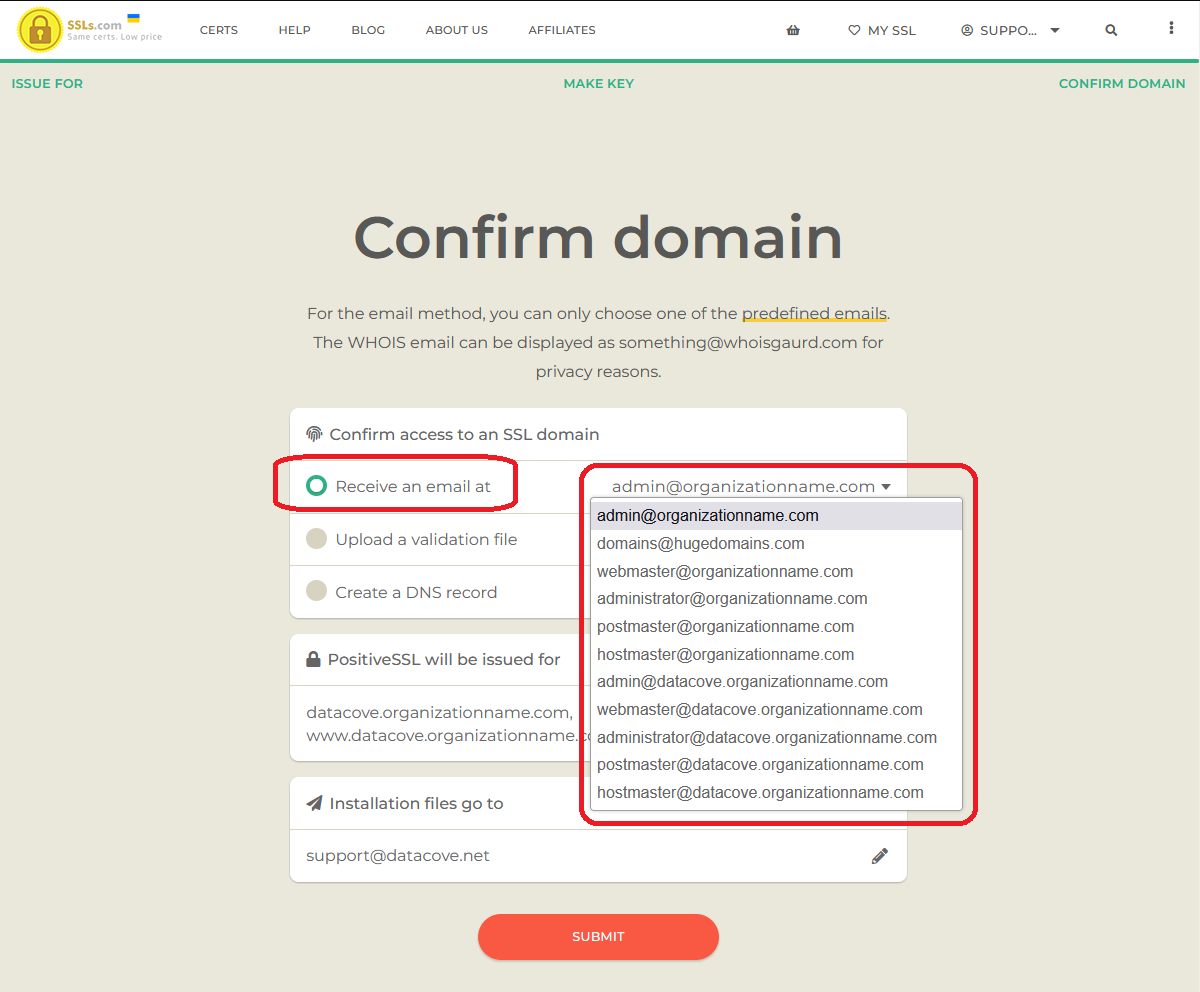Pick domains@hugedomains.com from the list
Screen dimensions: 1200x992
pyautogui.click(x=700, y=544)
